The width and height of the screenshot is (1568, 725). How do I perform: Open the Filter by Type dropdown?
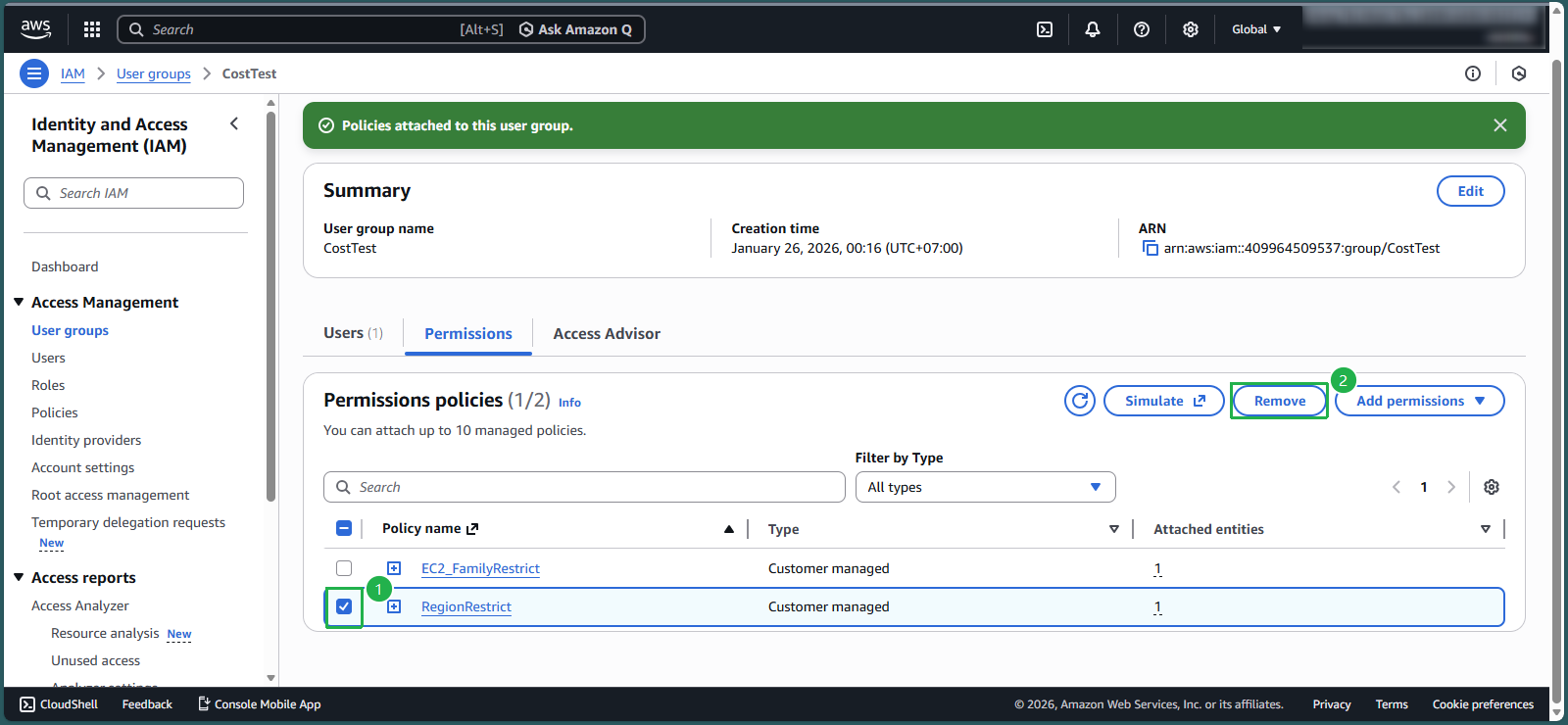coord(985,487)
